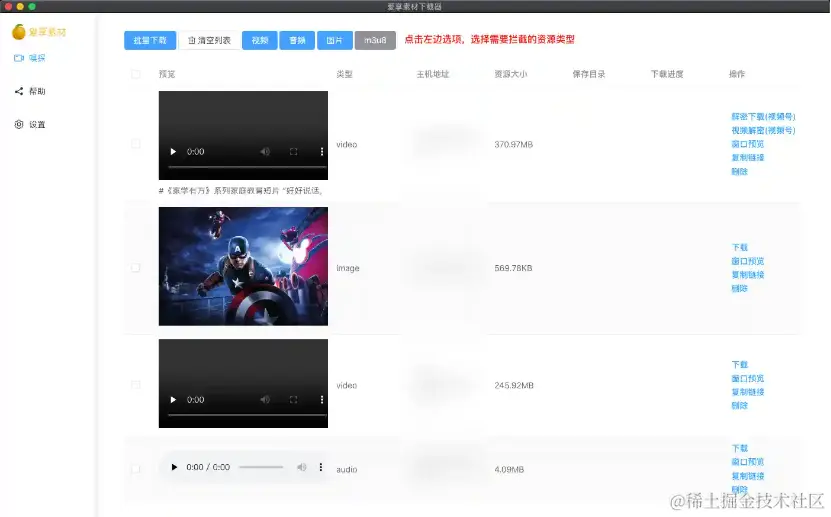Play the 245.92MB video preview
Image resolution: width=831 pixels, height=517 pixels.
173,399
